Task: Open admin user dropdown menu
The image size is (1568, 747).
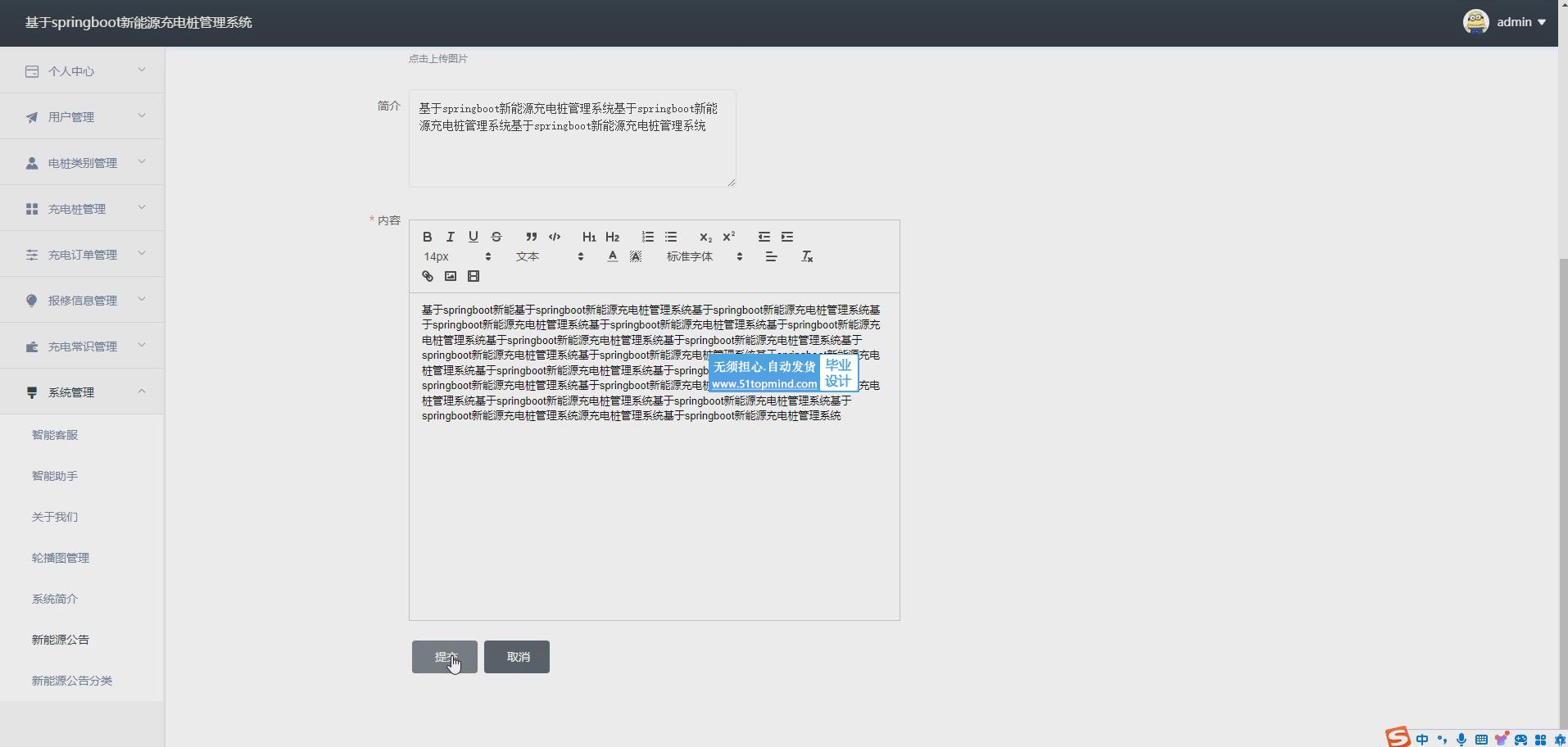Action: click(x=1521, y=22)
